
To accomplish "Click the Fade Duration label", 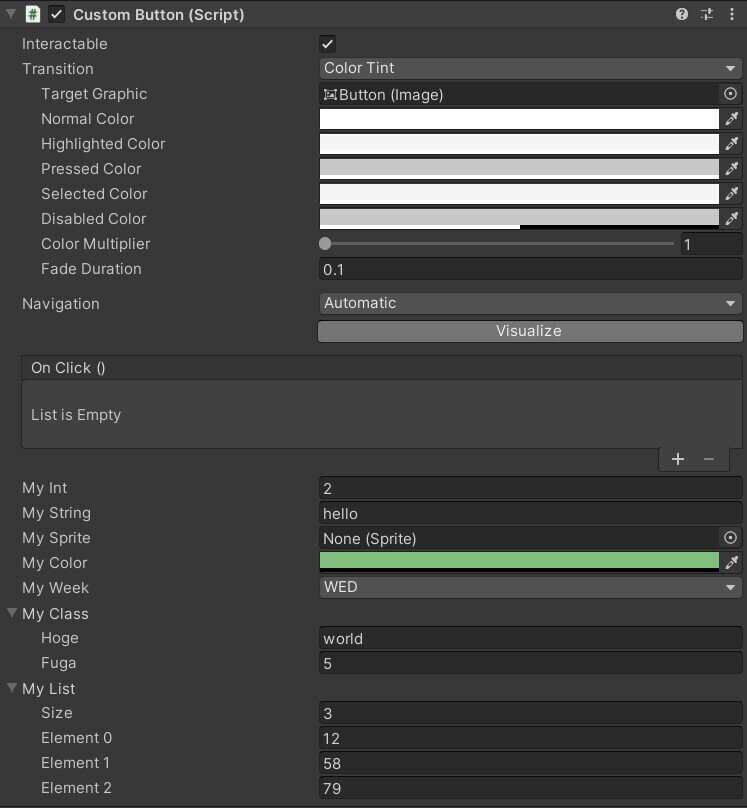I will click(91, 269).
